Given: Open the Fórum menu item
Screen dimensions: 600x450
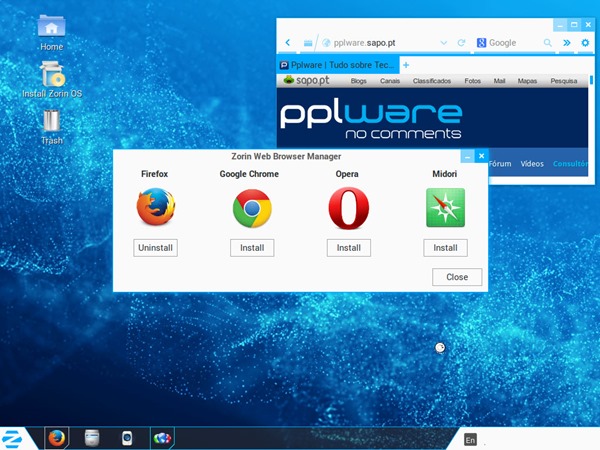Looking at the screenshot, I should (500, 164).
